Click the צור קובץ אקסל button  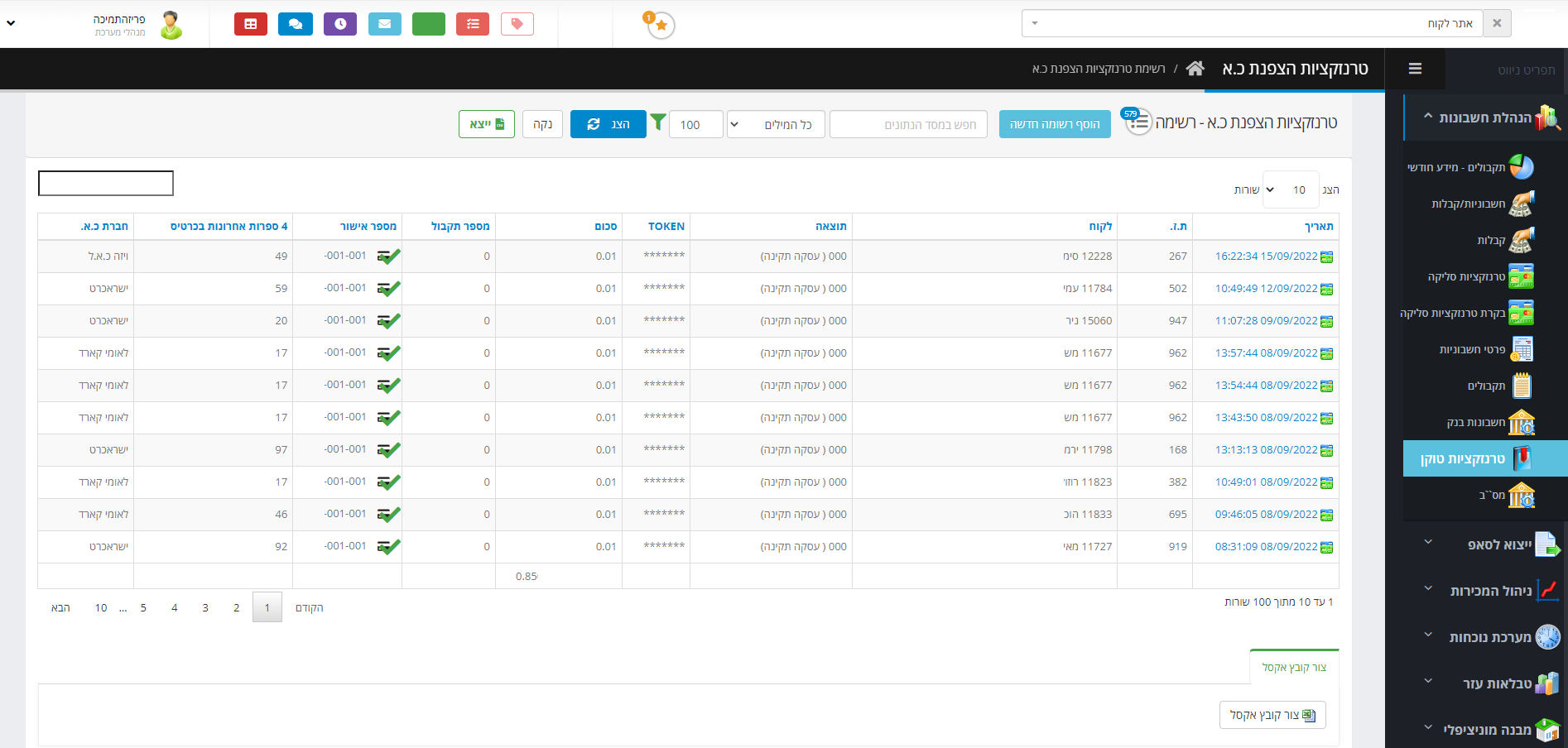pos(1272,715)
